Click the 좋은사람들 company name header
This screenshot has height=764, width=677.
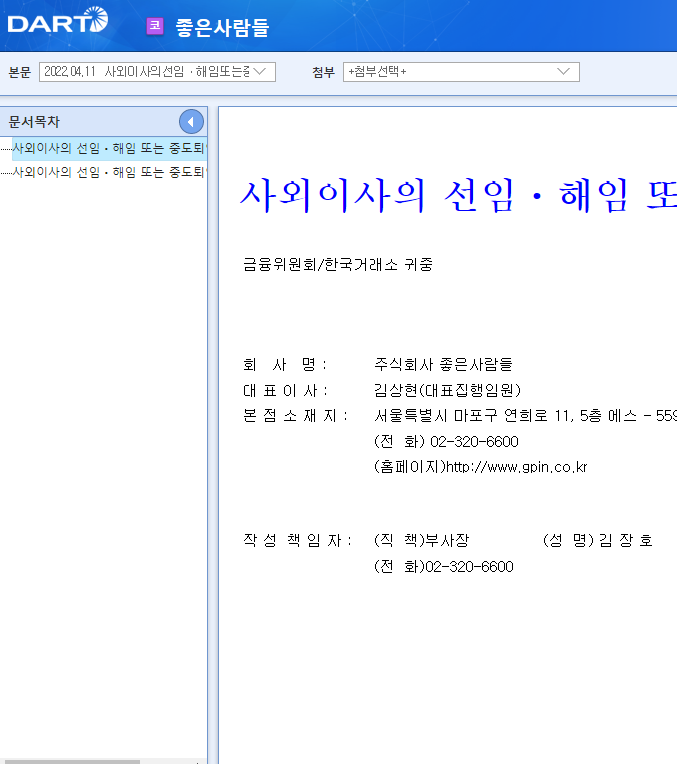click(222, 27)
